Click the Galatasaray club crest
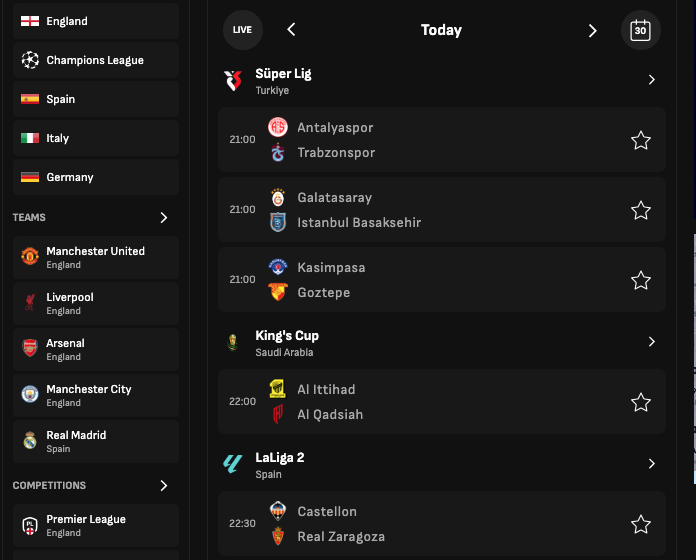 click(x=278, y=197)
